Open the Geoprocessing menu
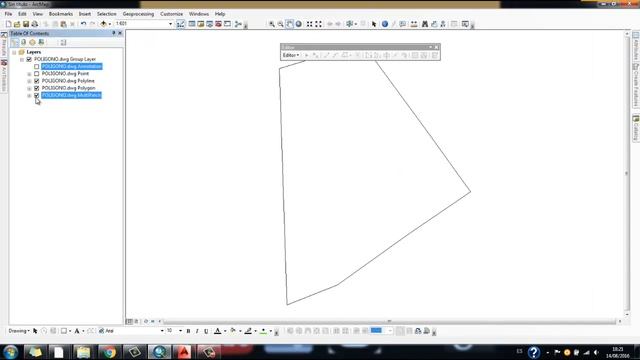This screenshot has width=640, height=360. 138,14
